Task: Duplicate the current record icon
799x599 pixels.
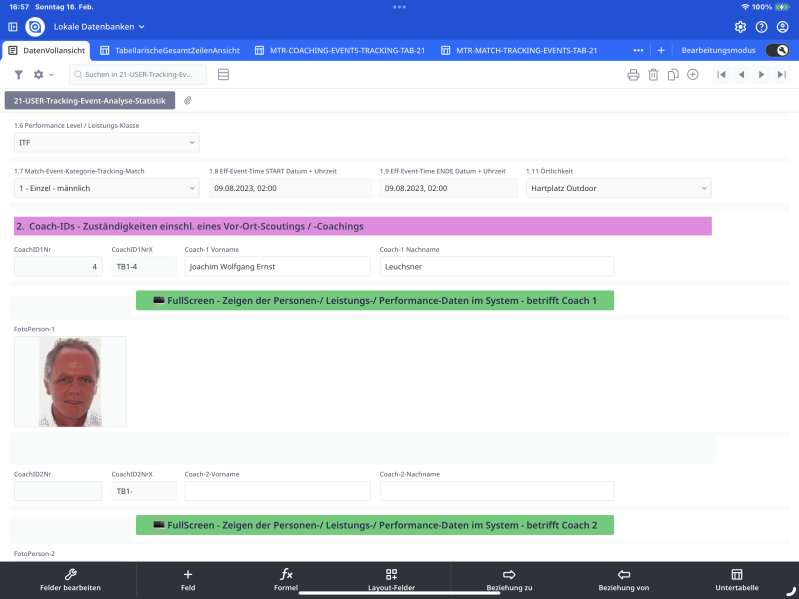Action: 673,75
